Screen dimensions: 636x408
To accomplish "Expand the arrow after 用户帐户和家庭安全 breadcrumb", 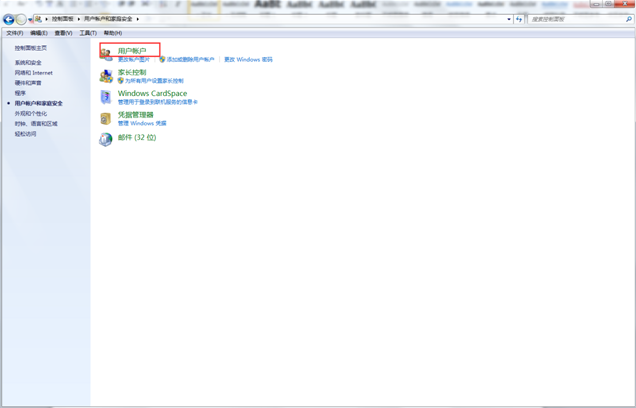I will 138,19.
